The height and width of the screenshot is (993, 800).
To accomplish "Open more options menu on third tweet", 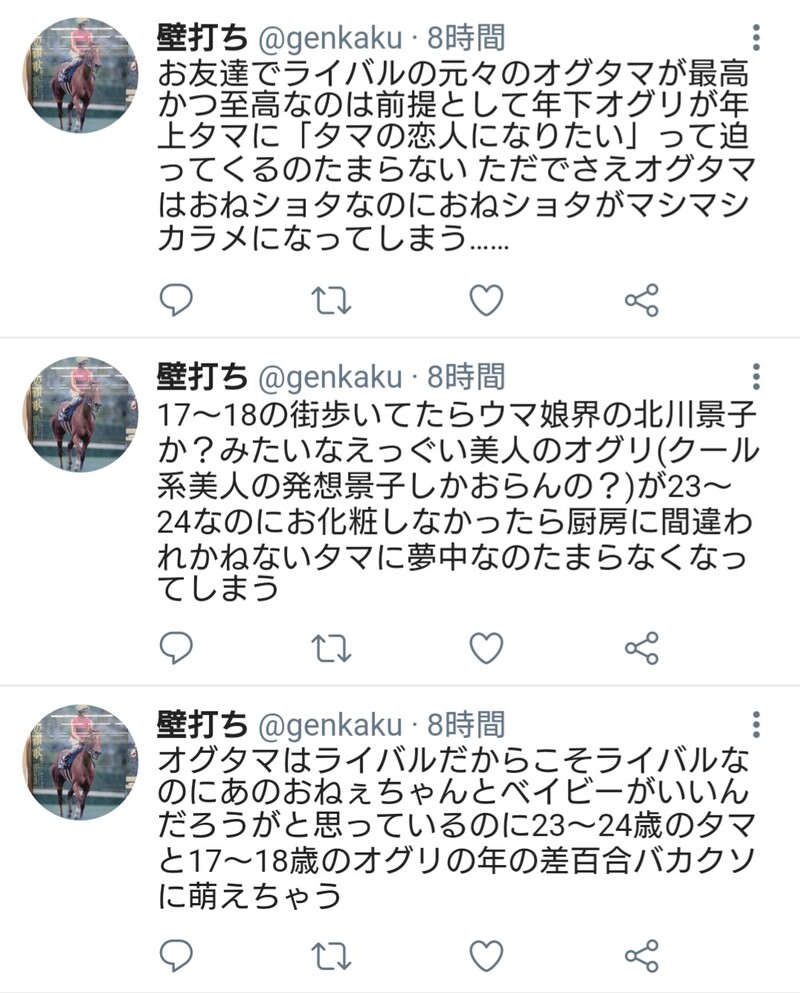I will [756, 724].
